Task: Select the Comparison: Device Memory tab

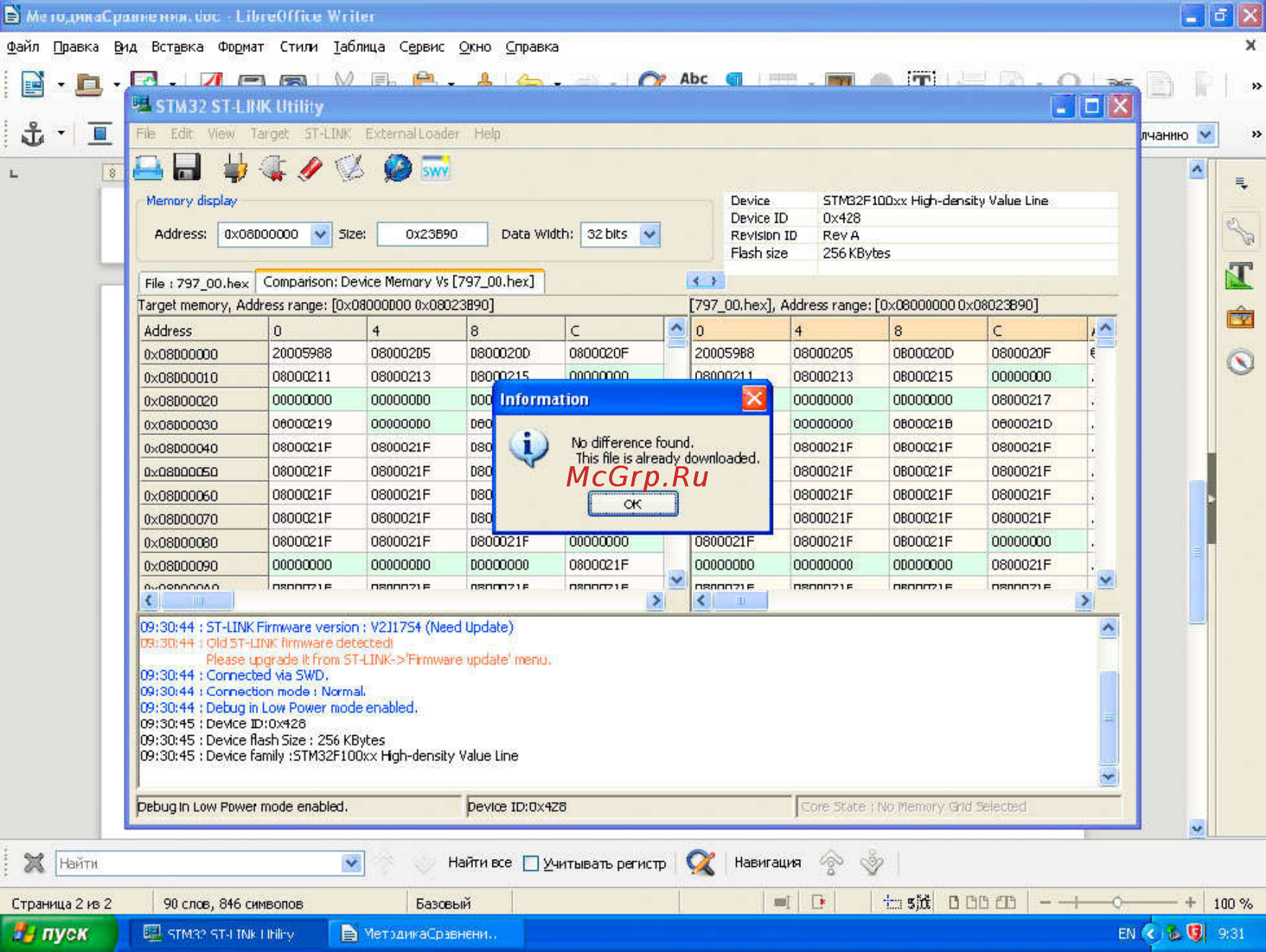Action: [399, 282]
